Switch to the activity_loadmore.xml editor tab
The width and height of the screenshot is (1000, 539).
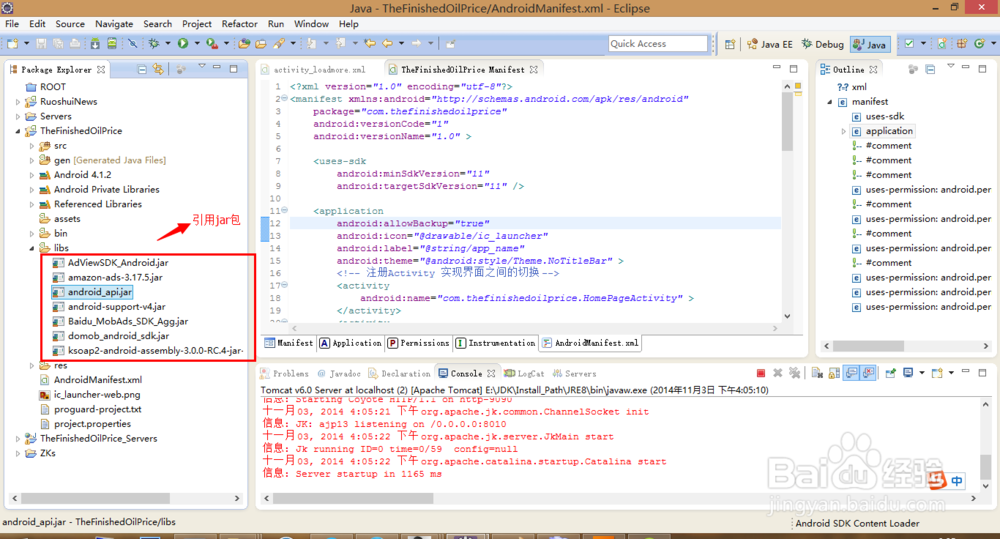(x=312, y=70)
